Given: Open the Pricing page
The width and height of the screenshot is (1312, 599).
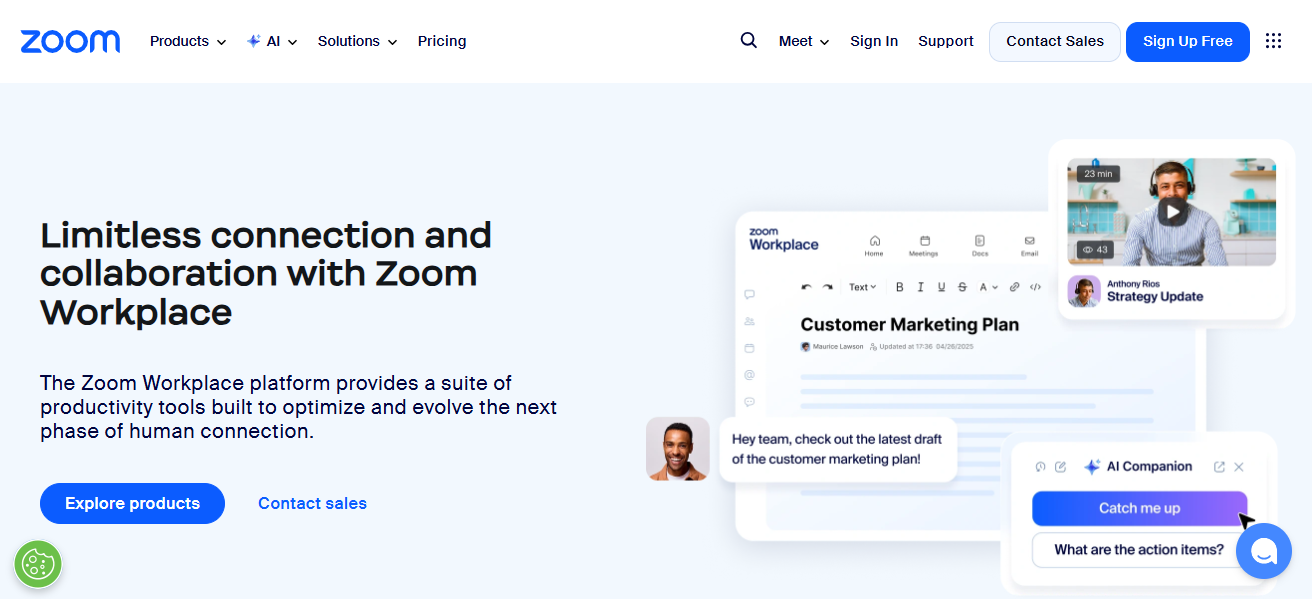Looking at the screenshot, I should pos(442,41).
